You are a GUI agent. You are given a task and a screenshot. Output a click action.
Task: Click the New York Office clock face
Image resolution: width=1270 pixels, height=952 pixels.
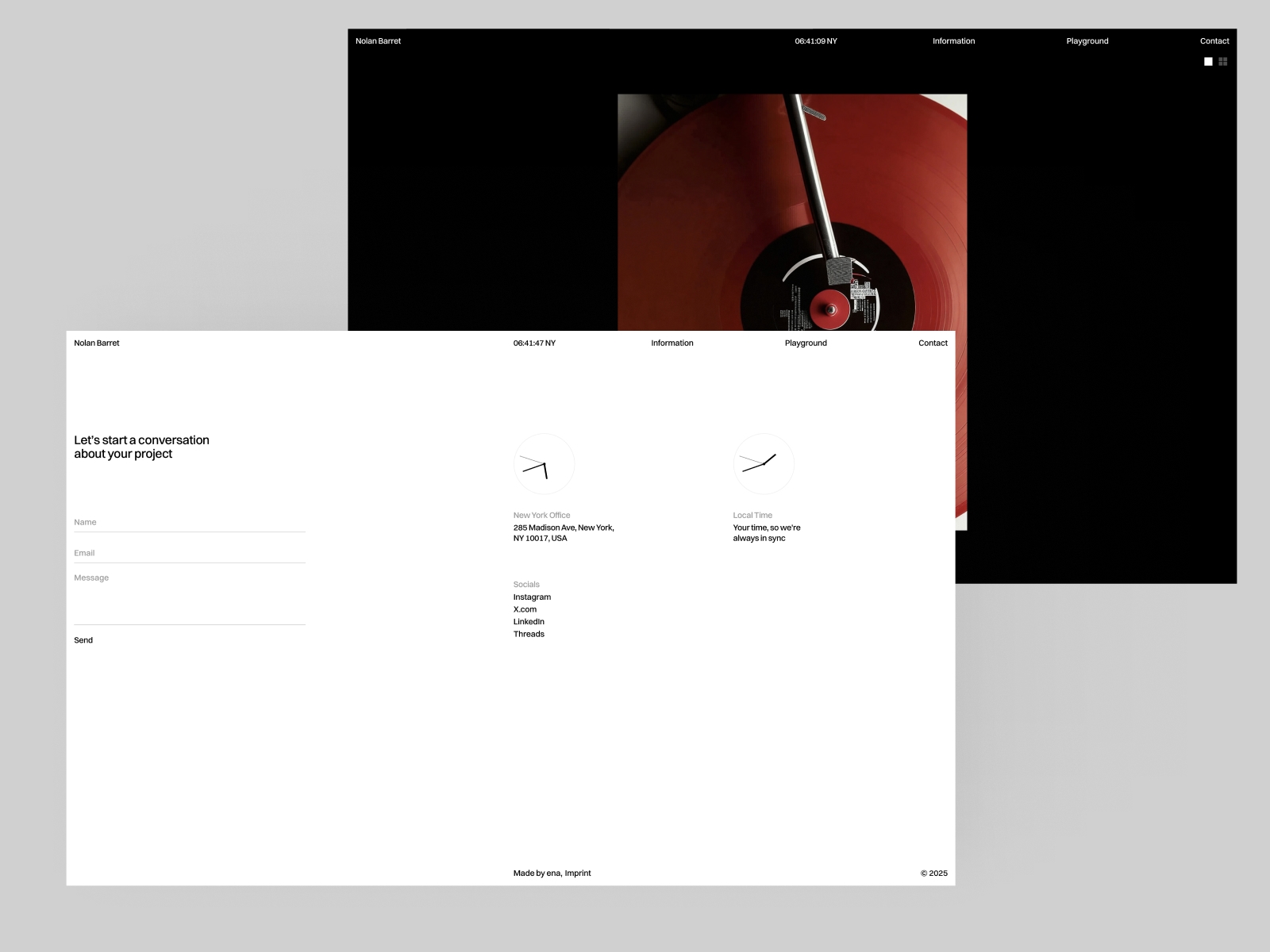coord(545,464)
